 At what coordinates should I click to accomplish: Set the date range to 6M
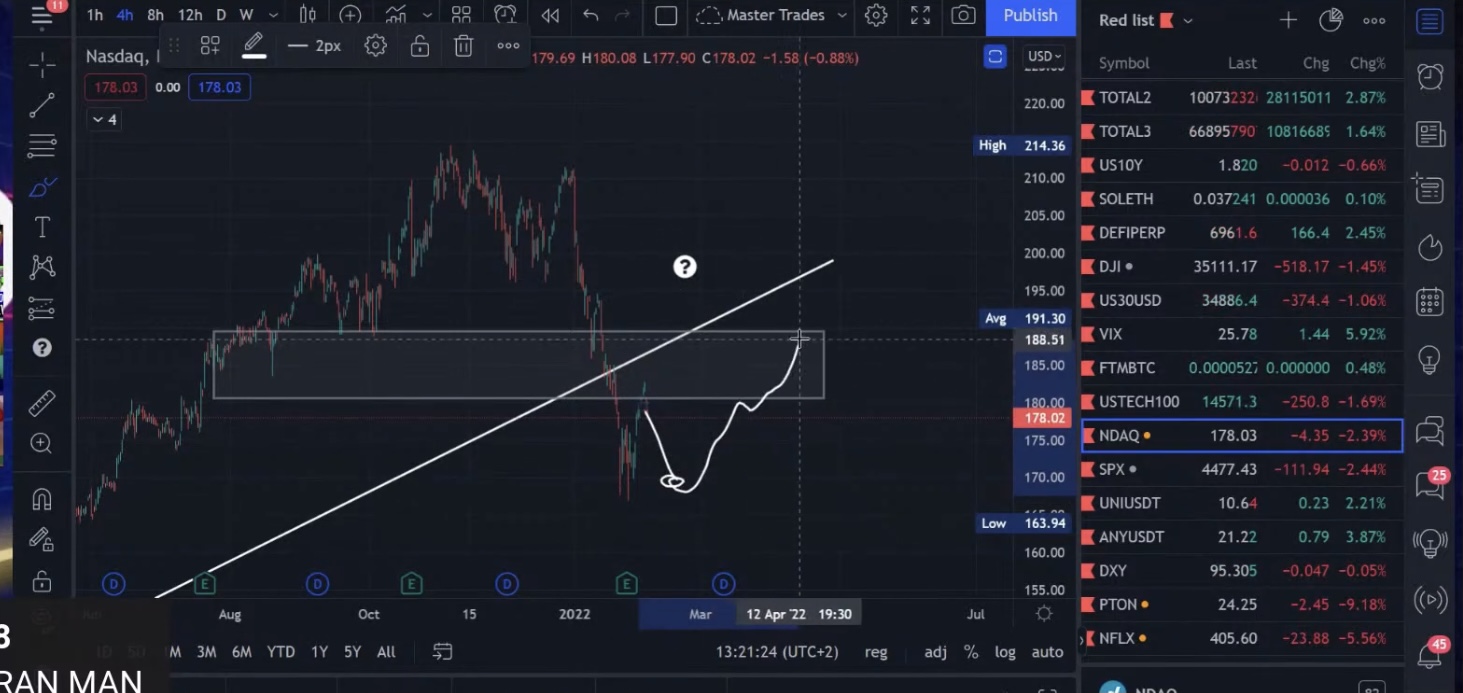pos(241,652)
